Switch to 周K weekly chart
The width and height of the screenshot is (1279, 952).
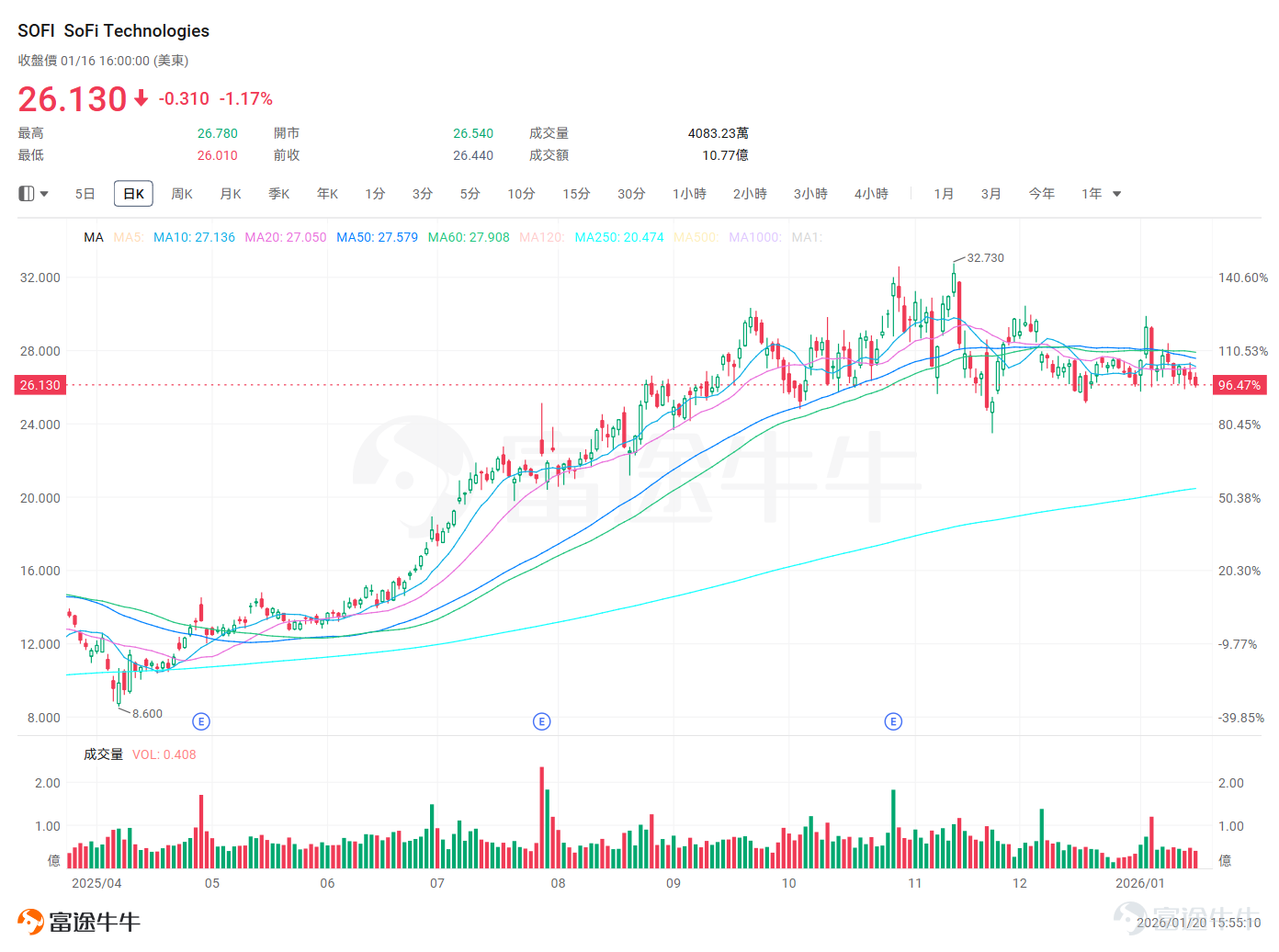pyautogui.click(x=182, y=194)
